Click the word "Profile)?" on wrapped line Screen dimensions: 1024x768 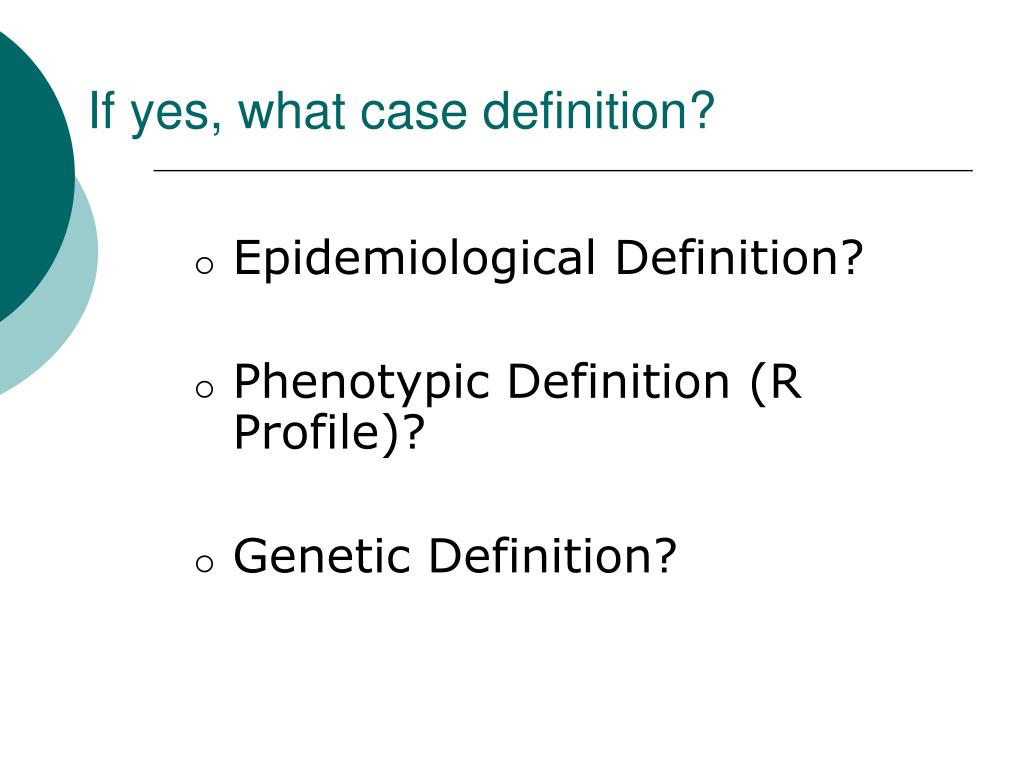click(x=330, y=432)
